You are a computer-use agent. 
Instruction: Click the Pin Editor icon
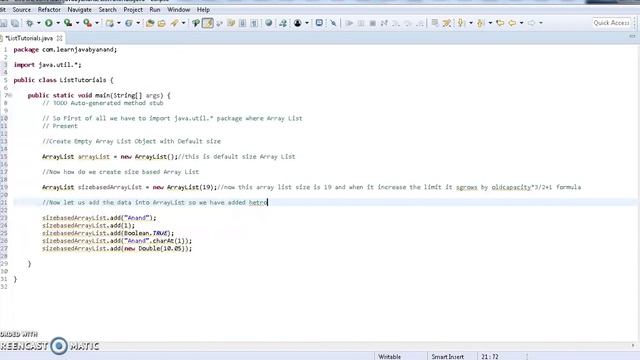tap(333, 23)
